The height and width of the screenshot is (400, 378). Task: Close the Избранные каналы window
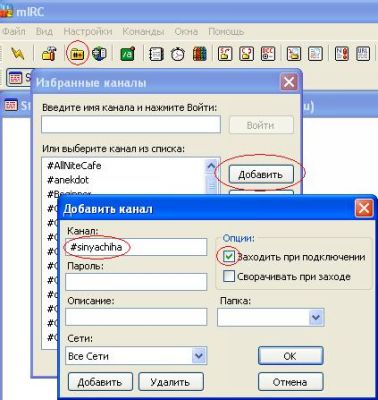point(288,82)
